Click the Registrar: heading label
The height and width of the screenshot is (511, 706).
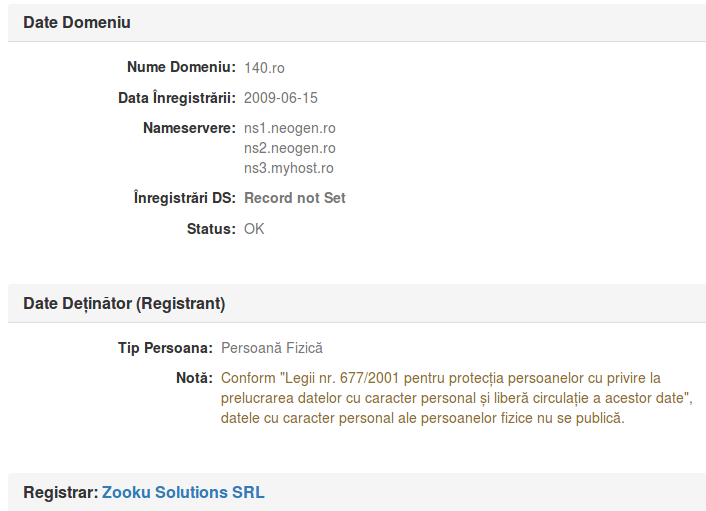tap(61, 492)
